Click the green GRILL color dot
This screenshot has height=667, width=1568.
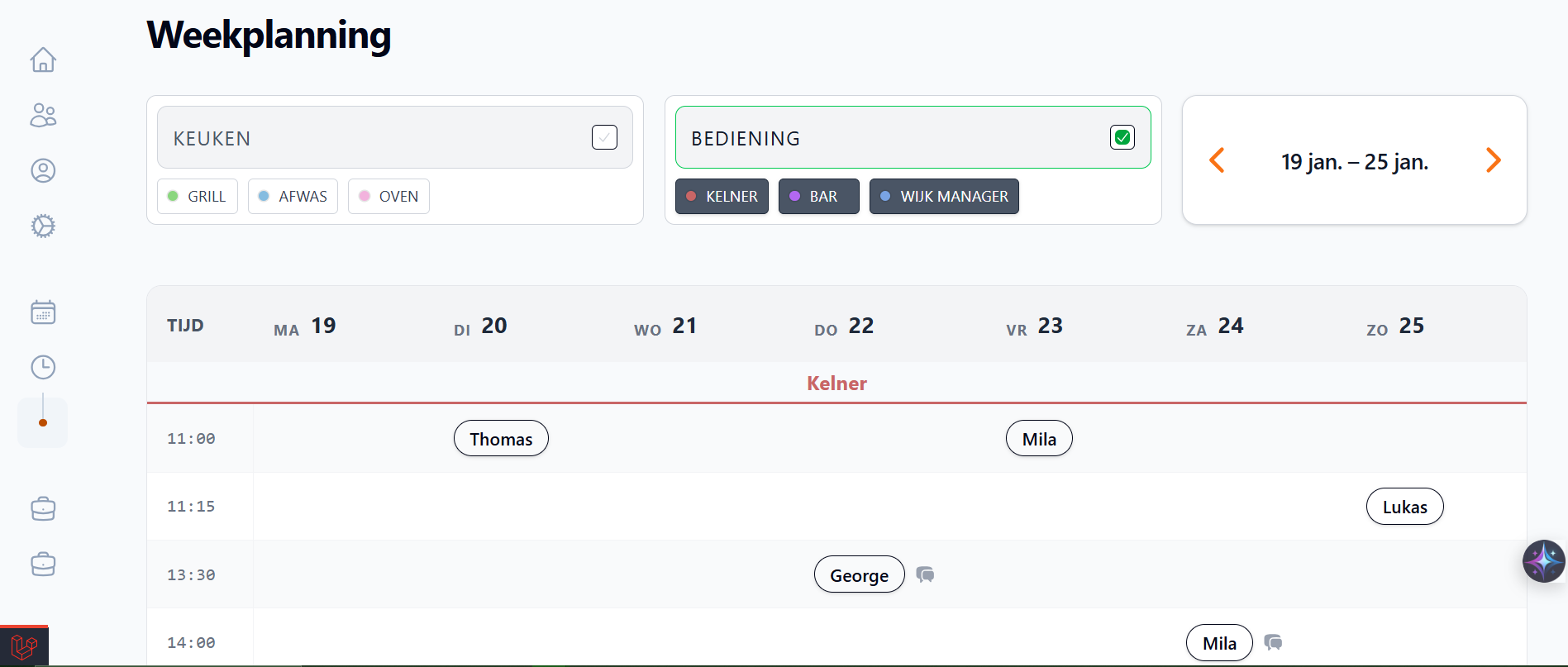coord(173,196)
